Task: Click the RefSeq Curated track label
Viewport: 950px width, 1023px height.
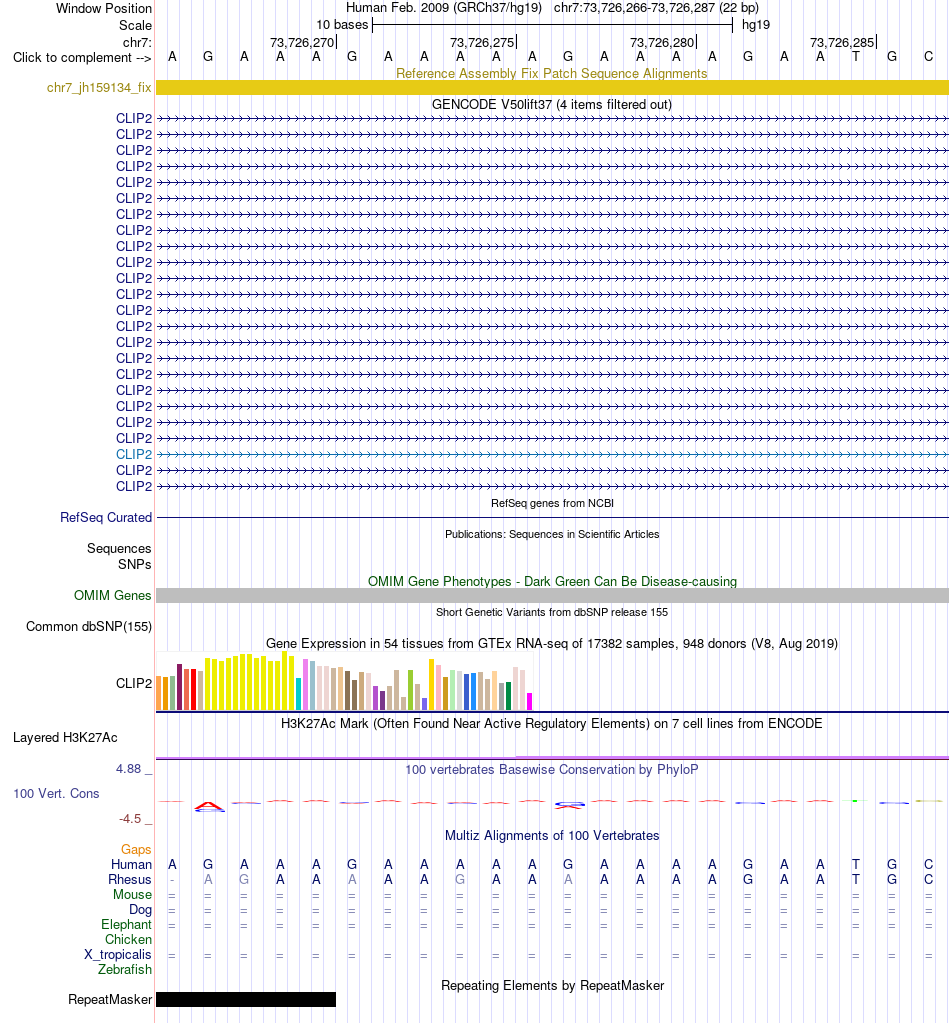Action: 106,517
